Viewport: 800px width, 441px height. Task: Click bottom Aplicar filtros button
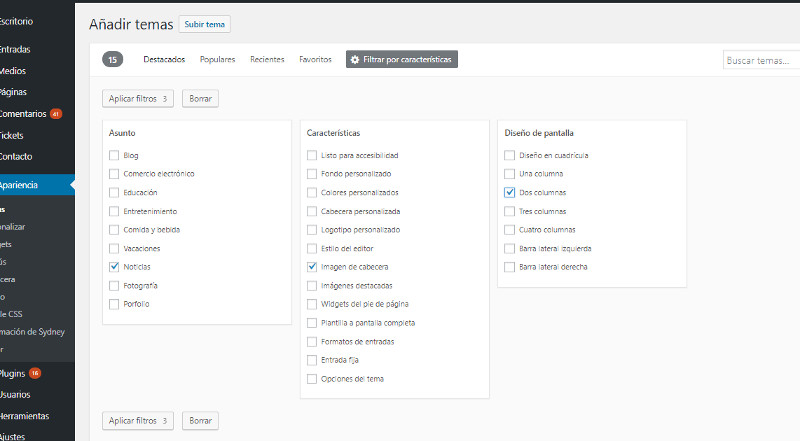[138, 421]
